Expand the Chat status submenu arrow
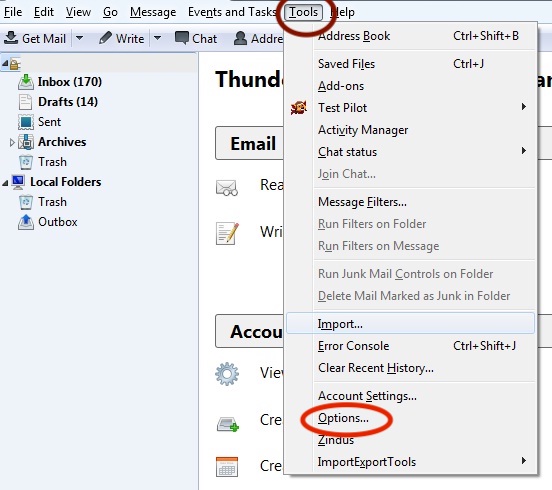 point(524,151)
